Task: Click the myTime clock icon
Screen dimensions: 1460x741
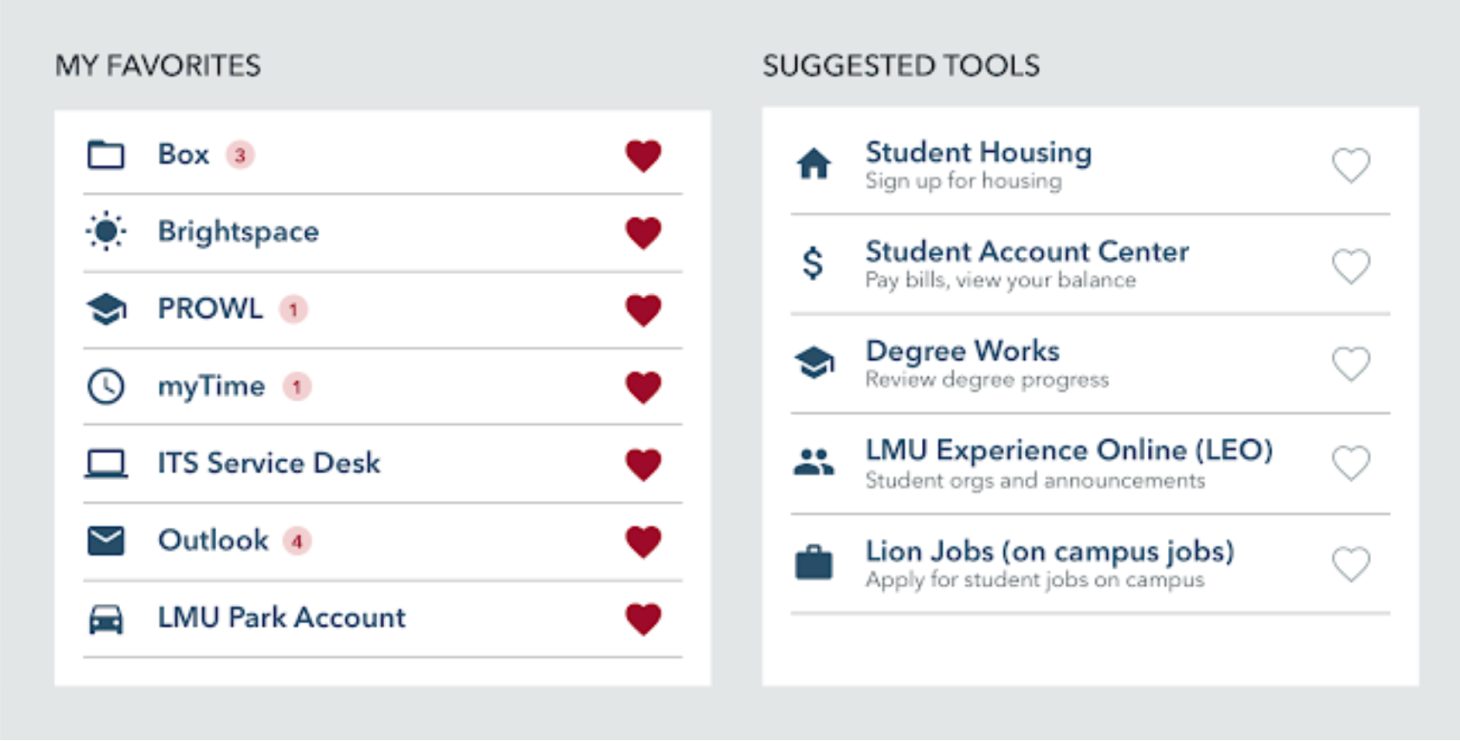Action: pos(106,387)
